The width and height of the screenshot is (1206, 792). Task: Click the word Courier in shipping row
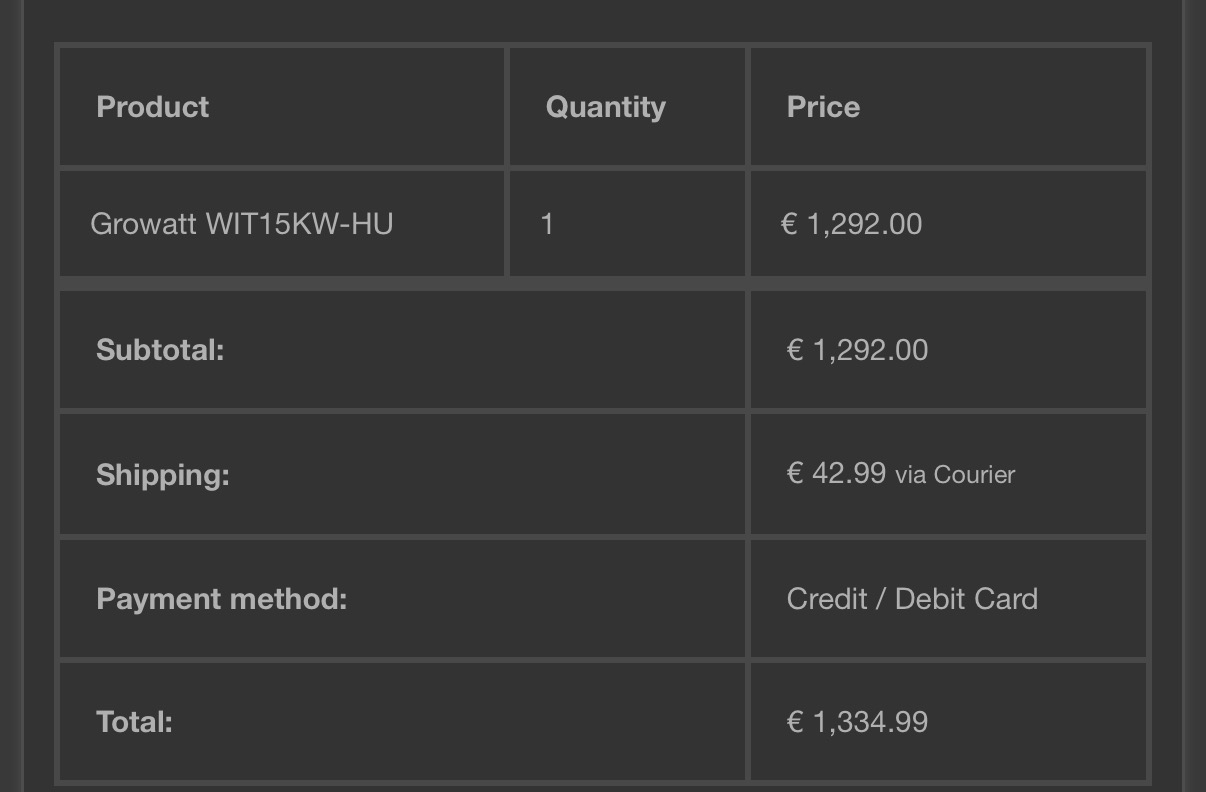coord(974,475)
